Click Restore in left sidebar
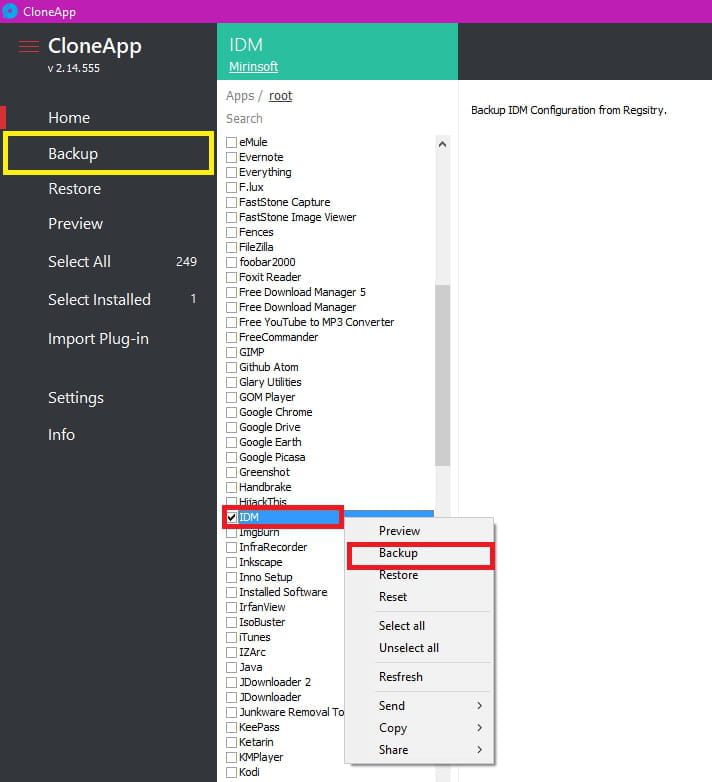Viewport: 712px width, 782px height. click(75, 189)
